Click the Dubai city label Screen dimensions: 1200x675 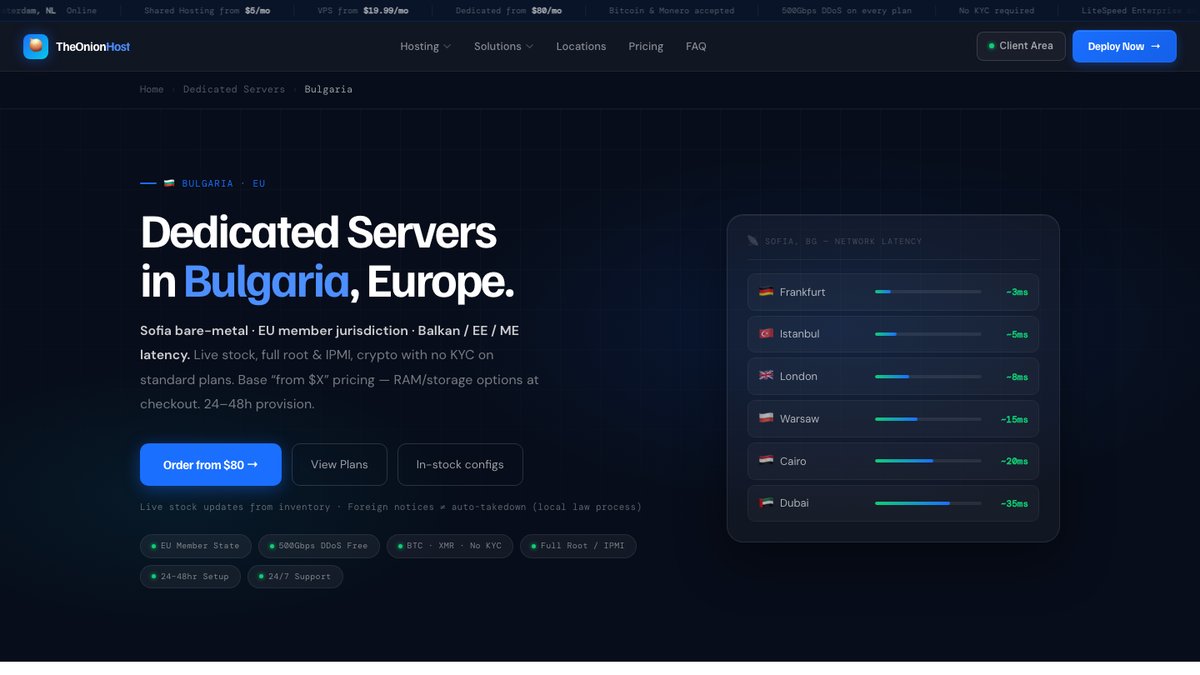point(795,503)
